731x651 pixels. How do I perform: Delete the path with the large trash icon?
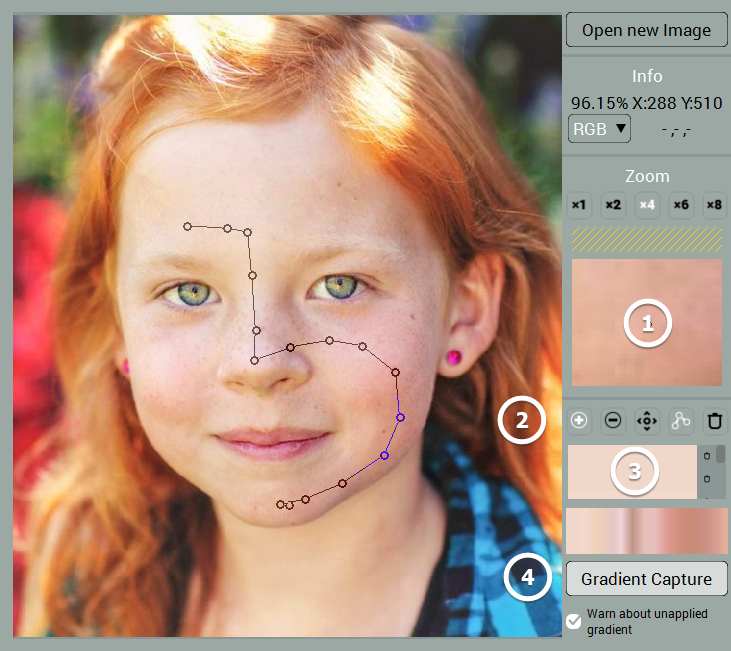715,421
